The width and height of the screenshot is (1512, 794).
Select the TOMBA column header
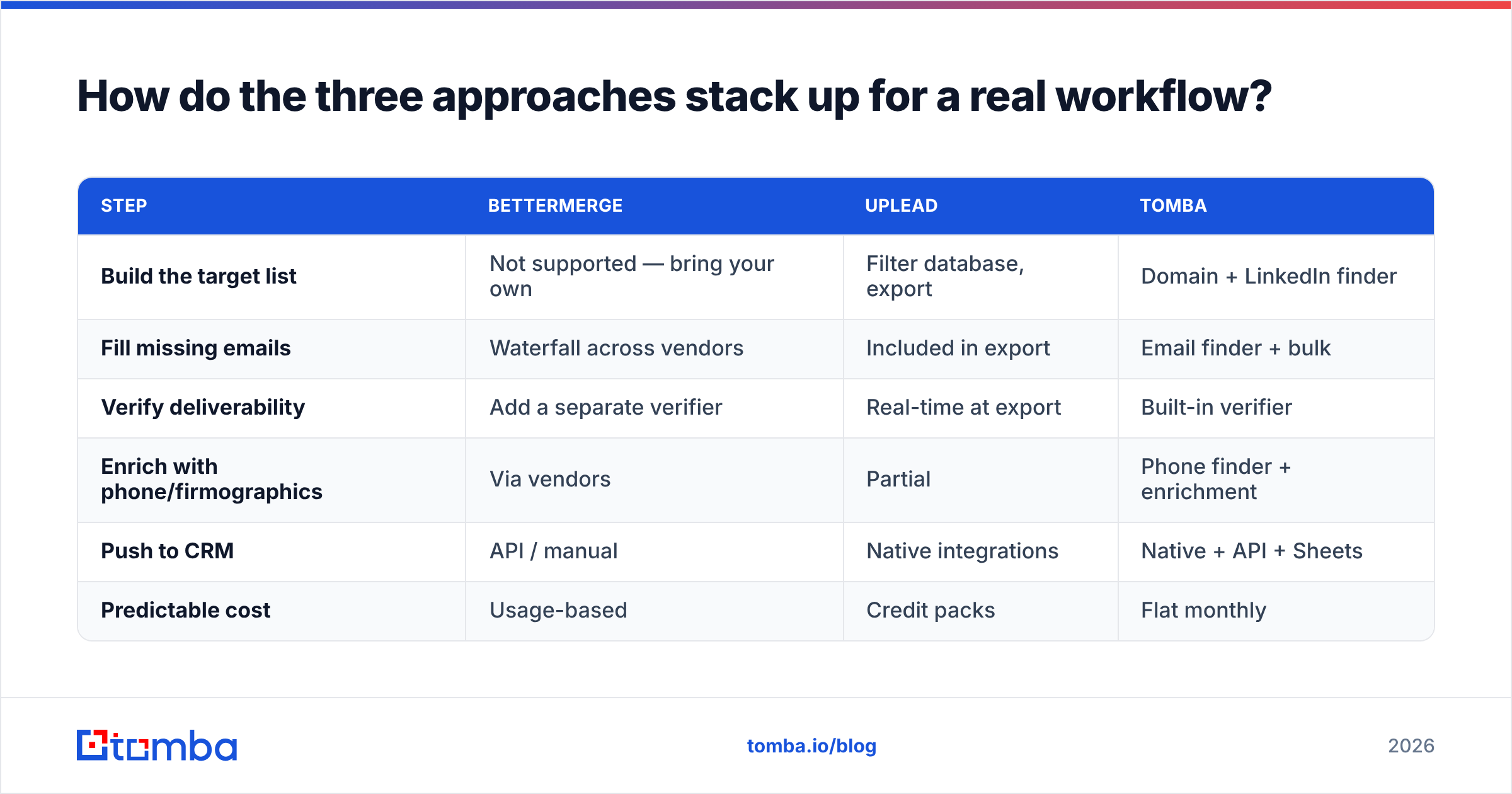[x=1173, y=205]
